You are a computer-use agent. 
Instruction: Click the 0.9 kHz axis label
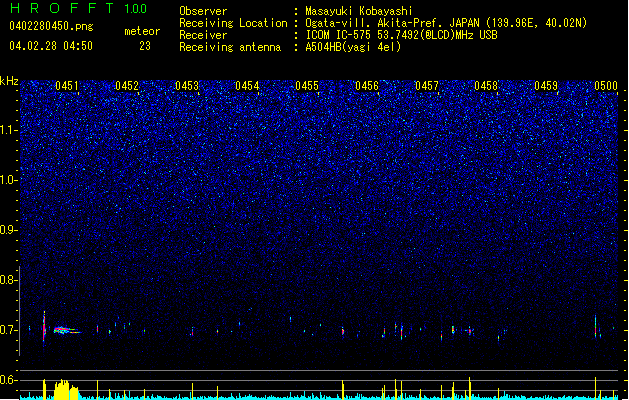8,230
